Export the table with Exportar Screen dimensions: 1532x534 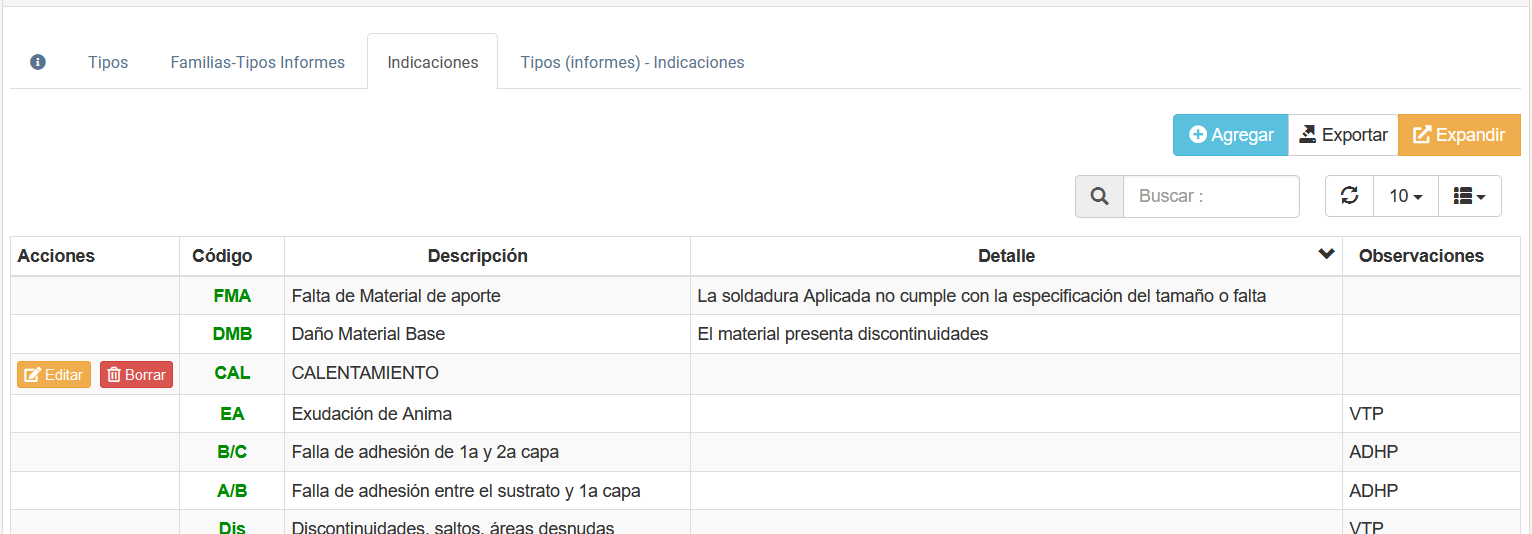[1342, 135]
